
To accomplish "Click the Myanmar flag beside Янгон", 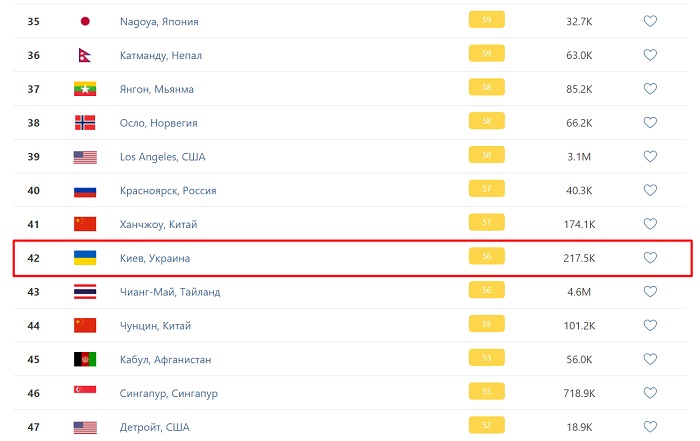I will pos(85,89).
